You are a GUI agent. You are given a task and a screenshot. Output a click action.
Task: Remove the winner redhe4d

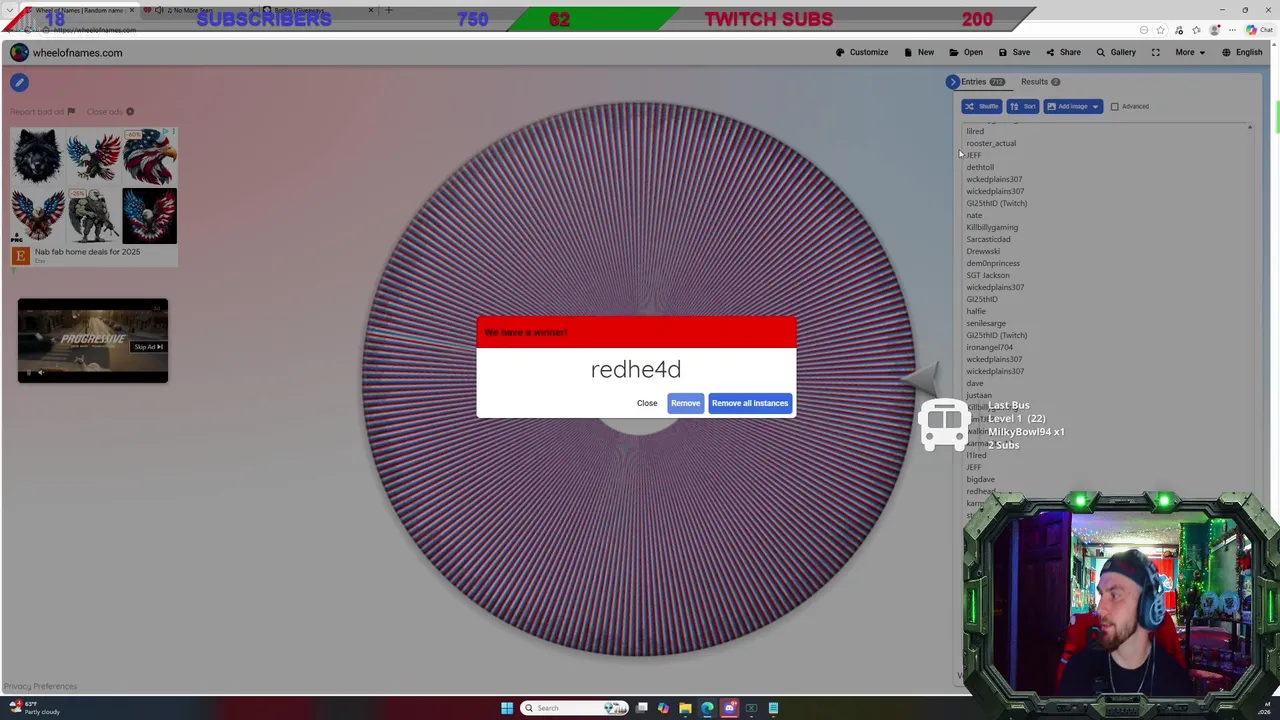point(685,403)
